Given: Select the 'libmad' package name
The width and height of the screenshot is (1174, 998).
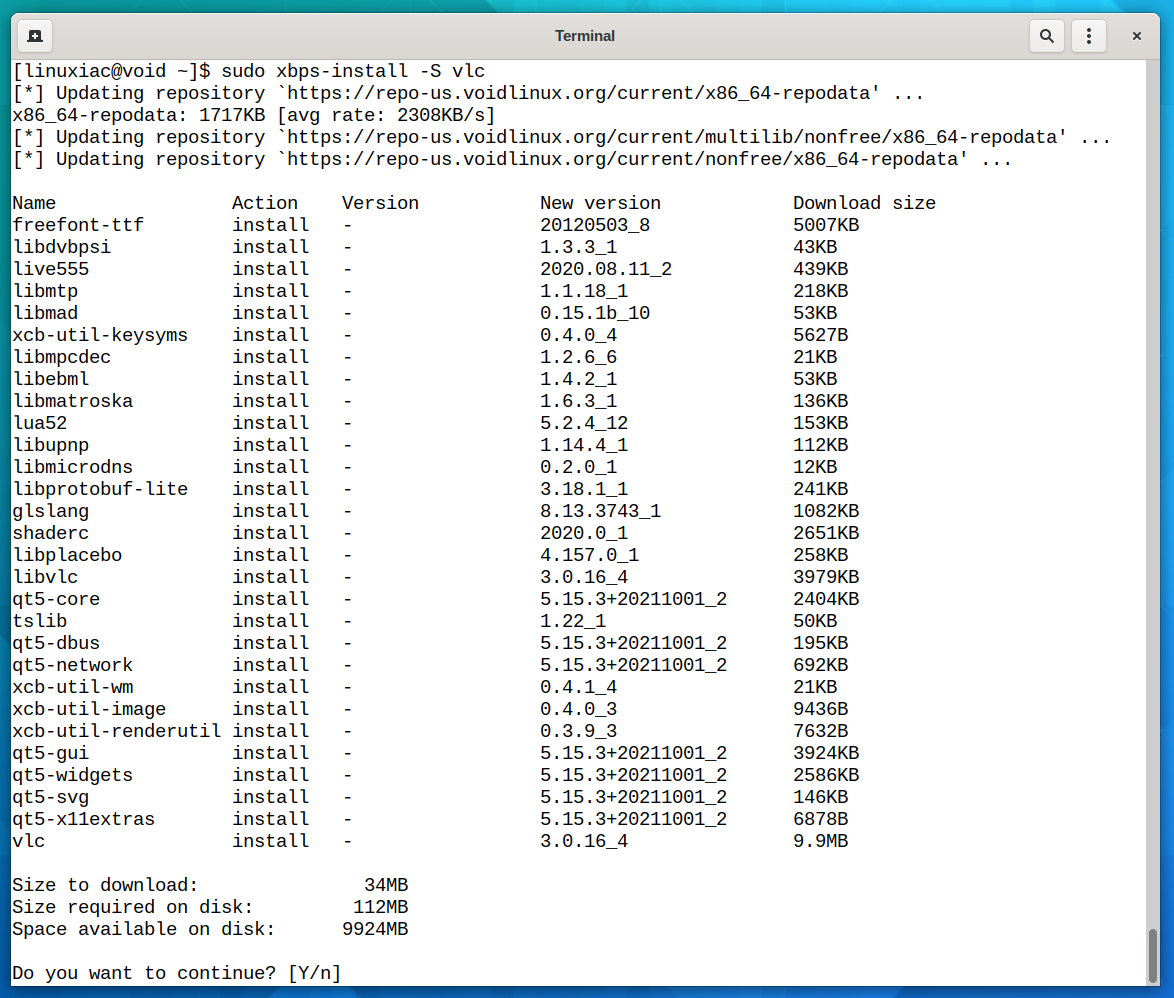Looking at the screenshot, I should 45,313.
